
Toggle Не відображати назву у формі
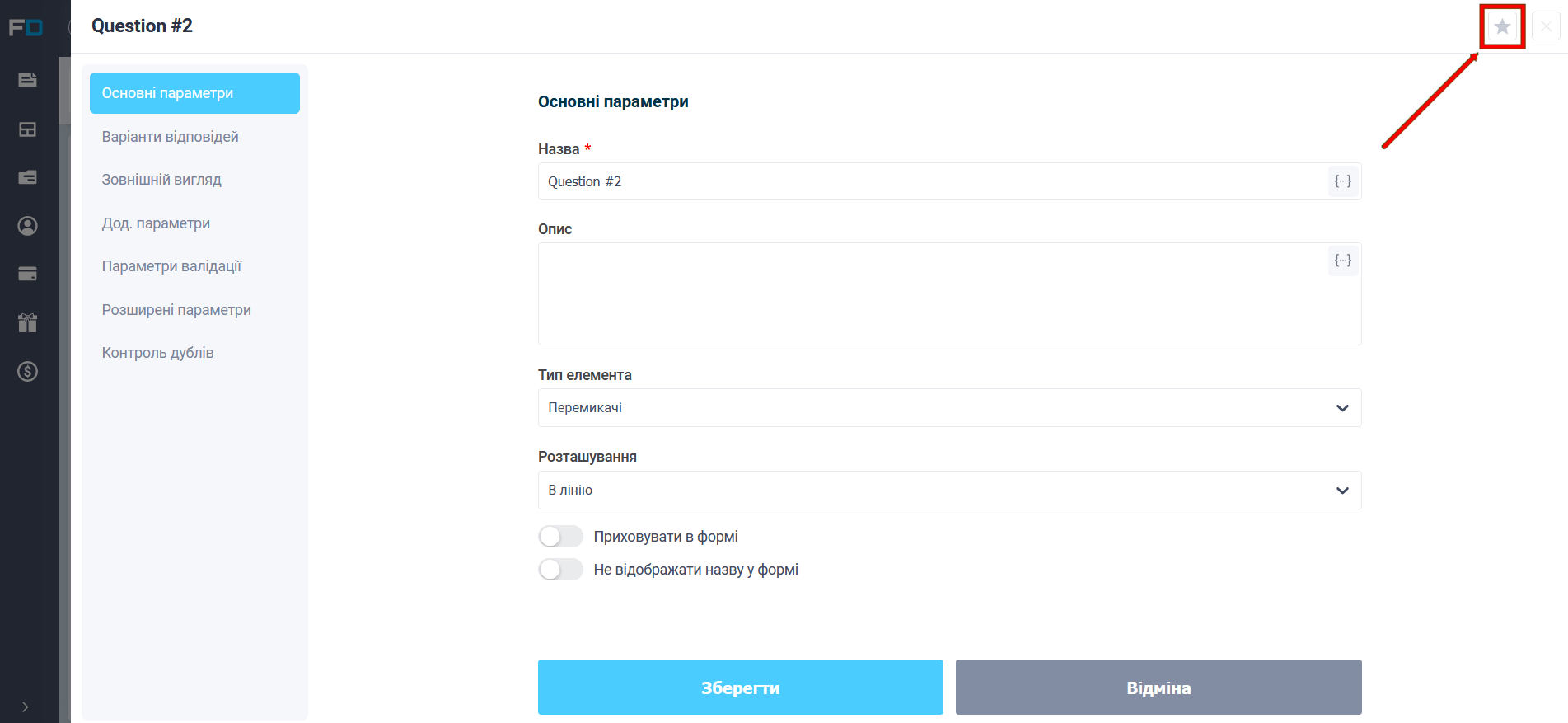click(x=560, y=570)
